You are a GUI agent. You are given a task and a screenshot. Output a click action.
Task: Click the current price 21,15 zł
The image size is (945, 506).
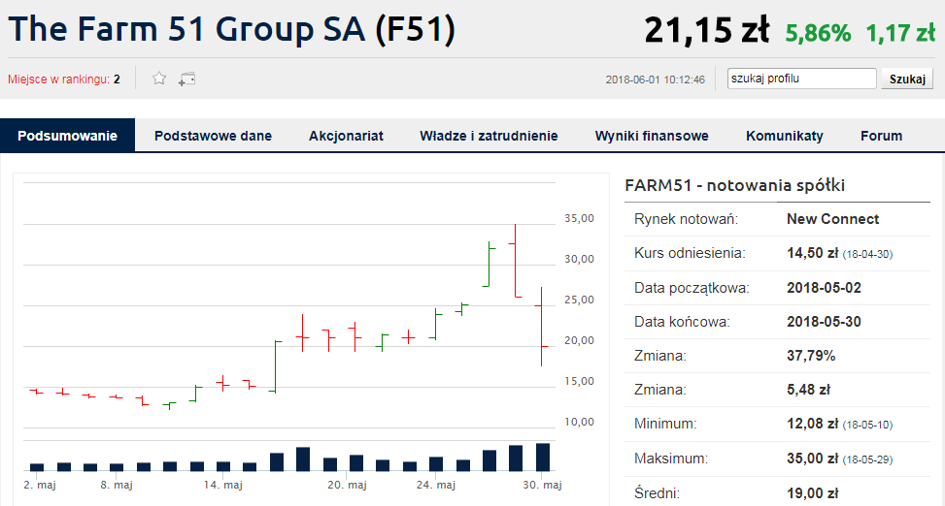point(707,31)
